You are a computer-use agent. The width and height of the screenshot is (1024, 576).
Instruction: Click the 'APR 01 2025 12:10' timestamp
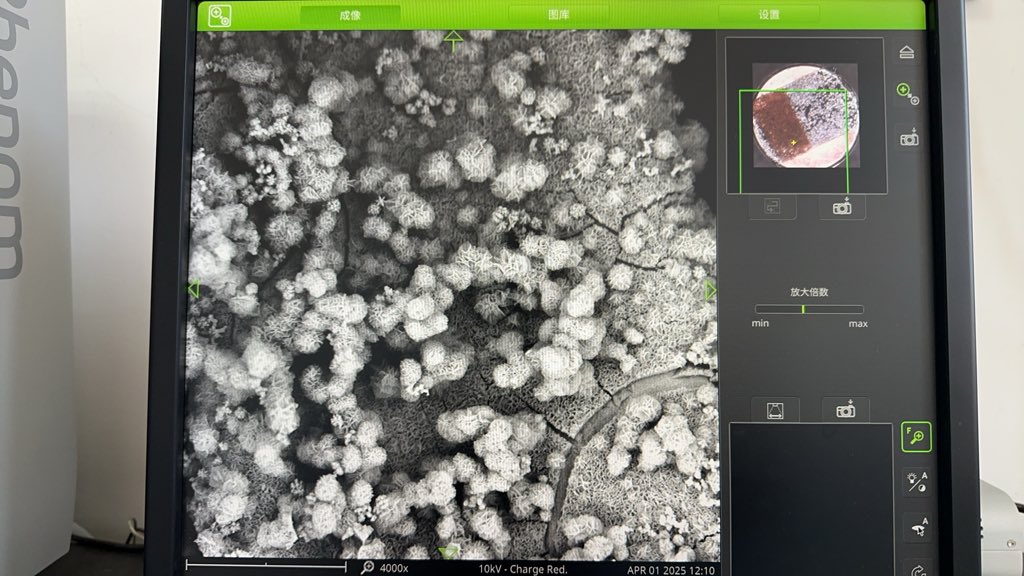[671, 570]
